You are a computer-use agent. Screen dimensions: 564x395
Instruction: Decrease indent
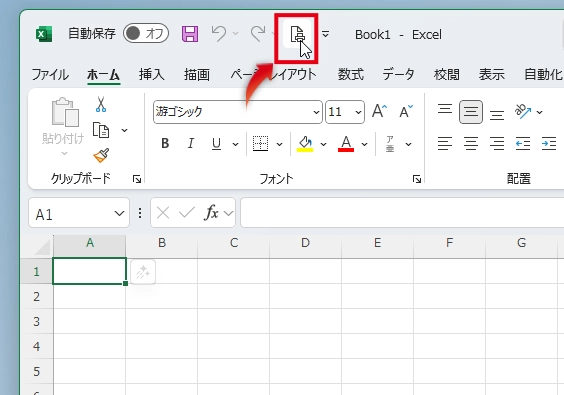coord(523,144)
